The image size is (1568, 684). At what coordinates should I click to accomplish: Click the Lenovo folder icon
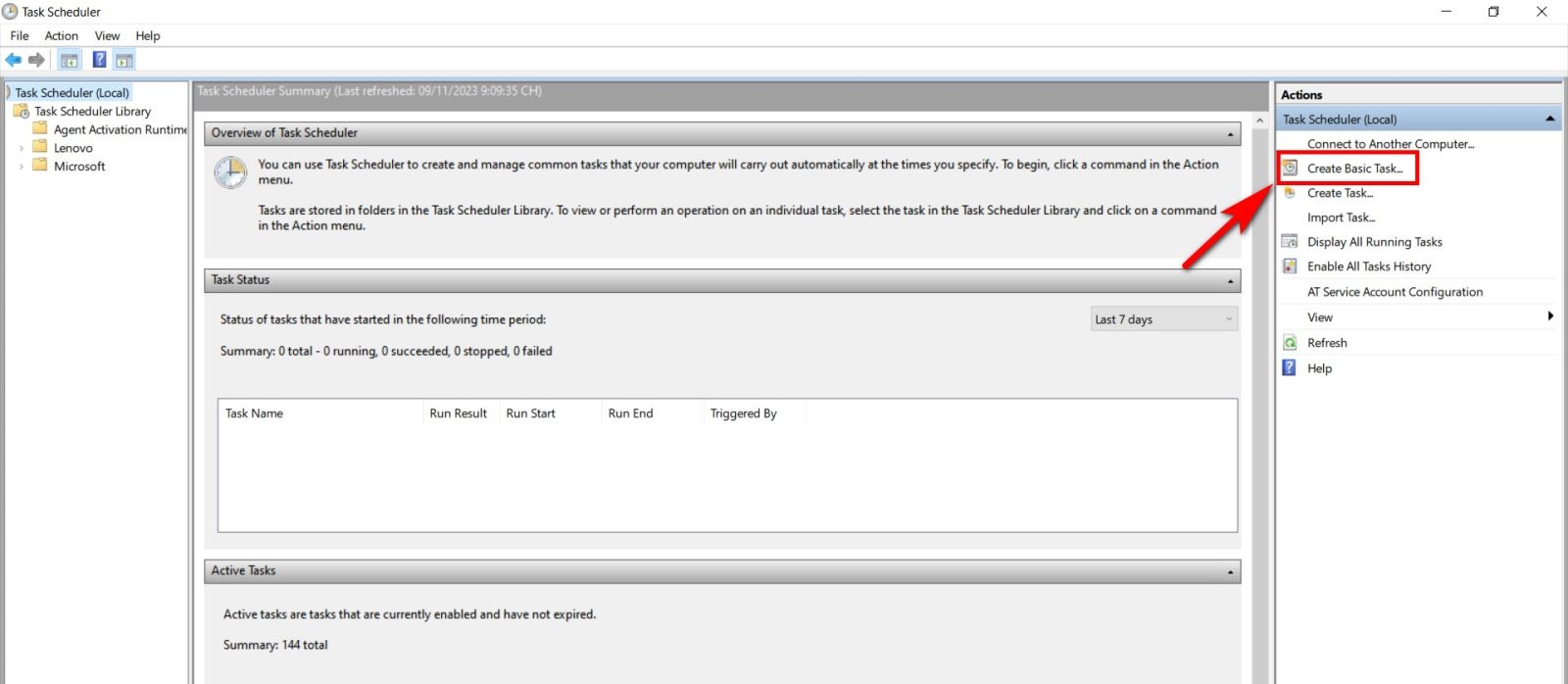pos(40,147)
